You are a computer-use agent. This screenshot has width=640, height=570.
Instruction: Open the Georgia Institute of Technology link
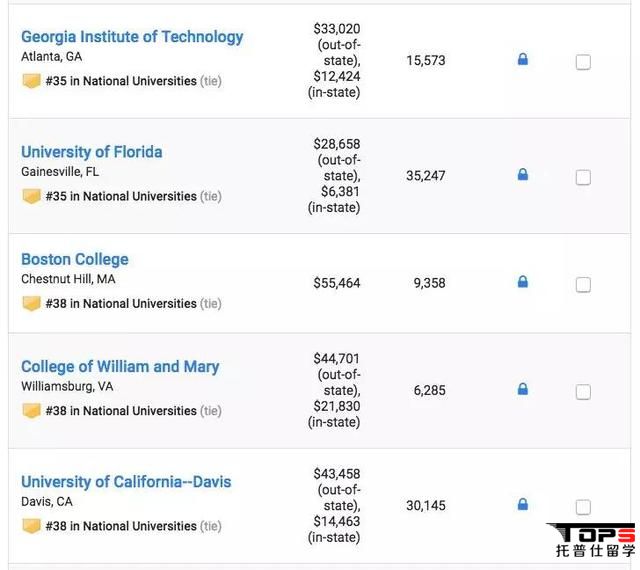132,37
